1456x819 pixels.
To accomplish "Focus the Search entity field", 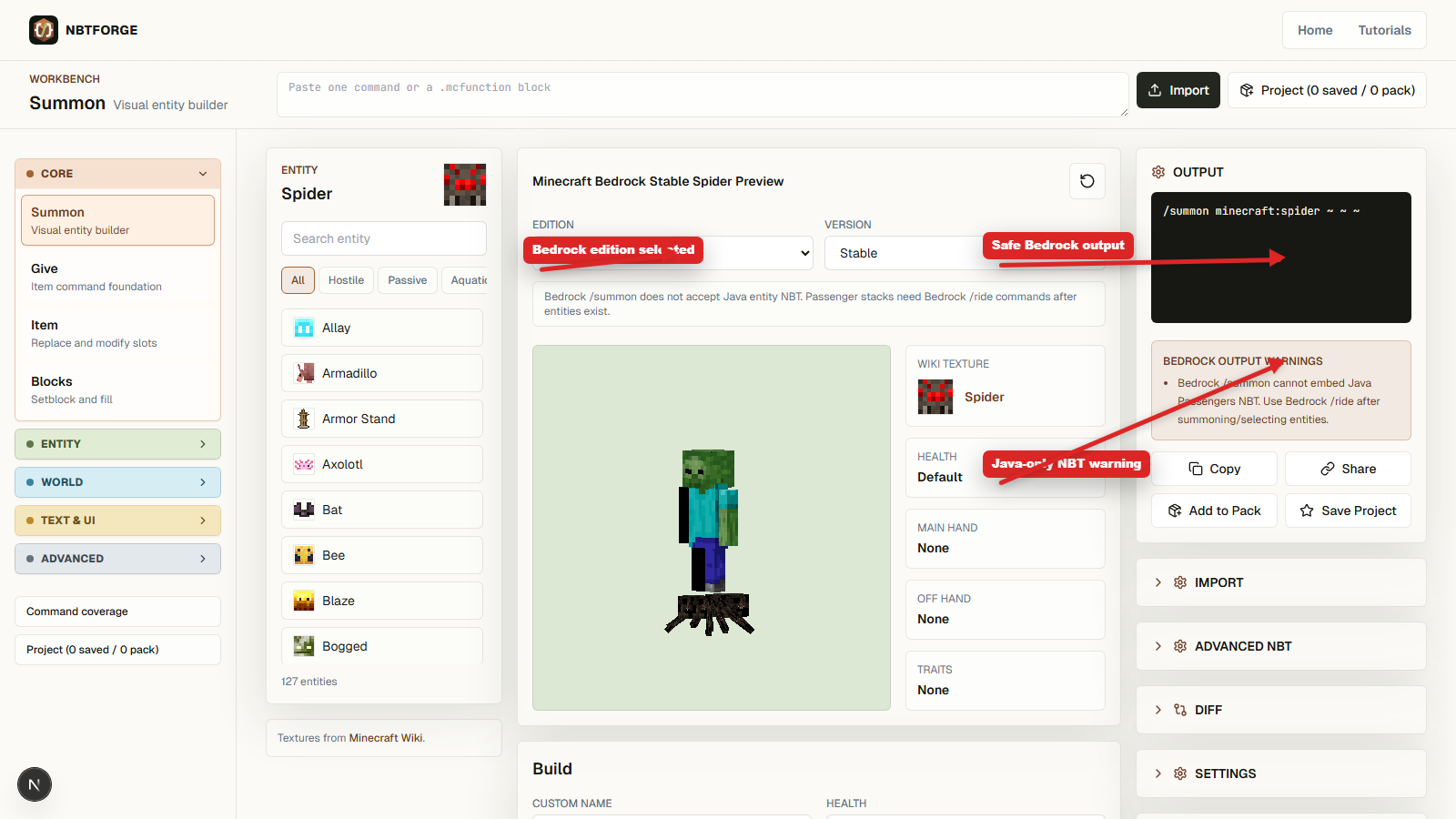I will point(384,238).
